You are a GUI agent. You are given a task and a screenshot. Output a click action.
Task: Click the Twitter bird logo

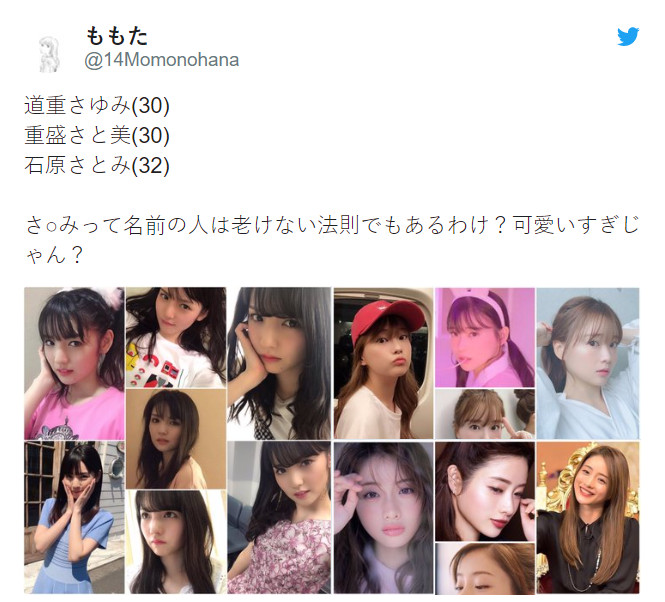tap(628, 36)
